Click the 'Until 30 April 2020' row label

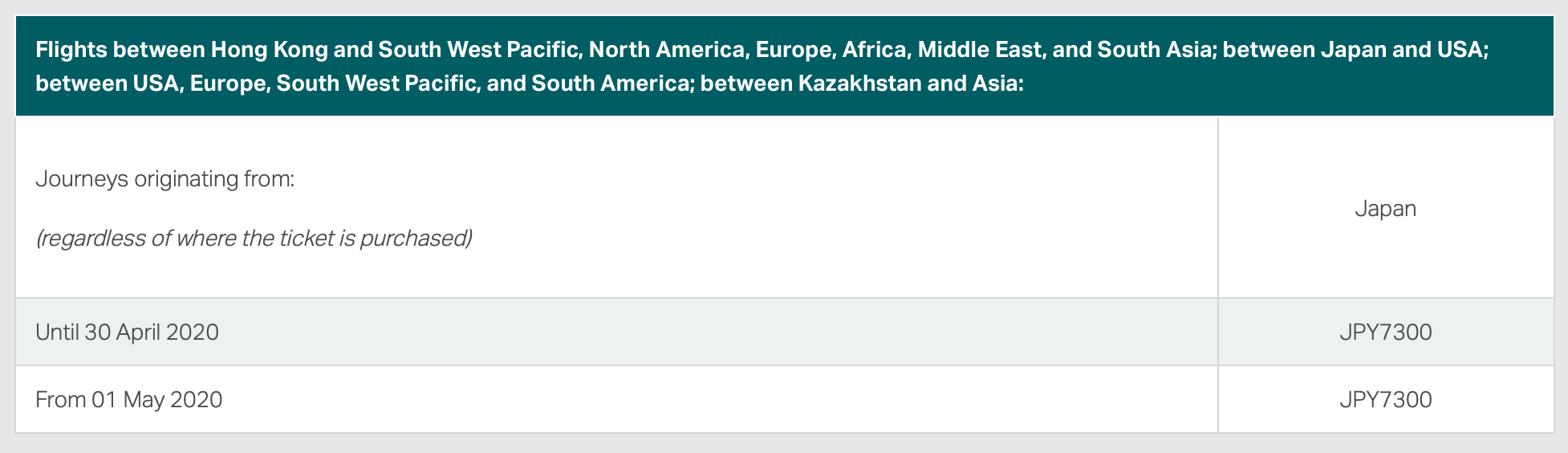(x=127, y=333)
